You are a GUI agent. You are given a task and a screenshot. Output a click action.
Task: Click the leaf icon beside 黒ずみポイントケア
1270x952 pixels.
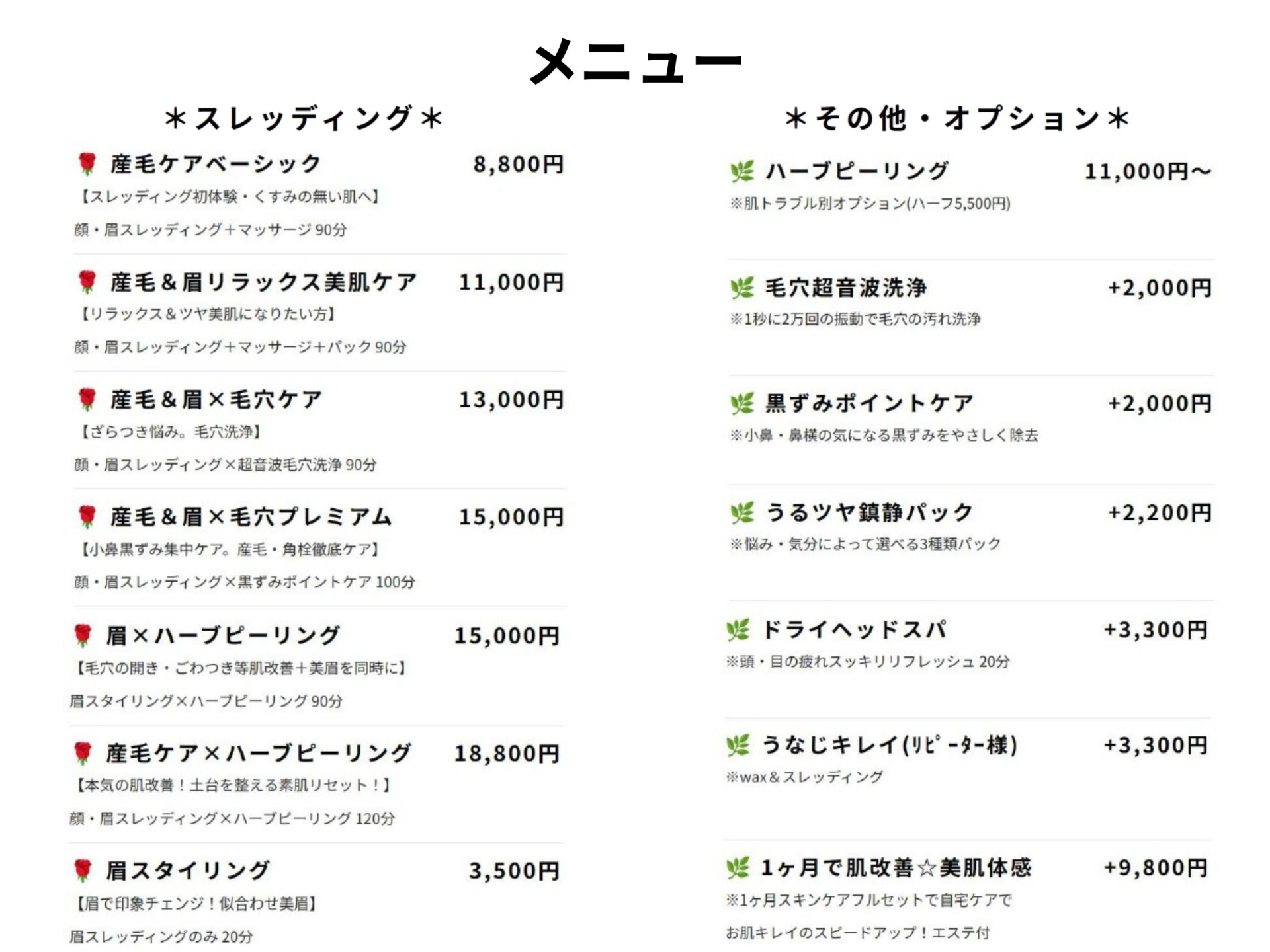742,403
